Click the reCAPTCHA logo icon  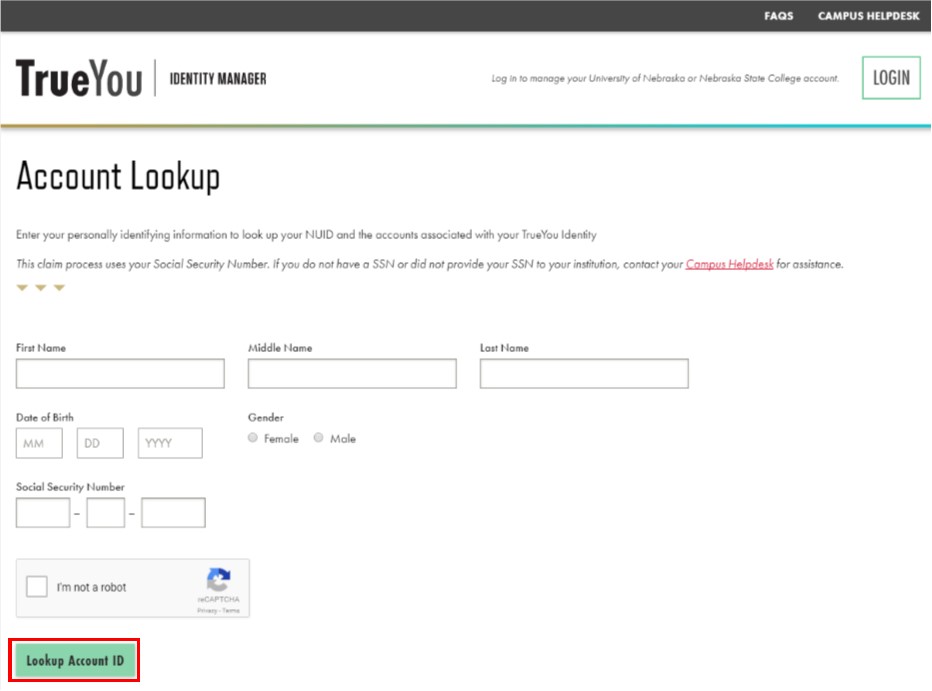coord(219,580)
